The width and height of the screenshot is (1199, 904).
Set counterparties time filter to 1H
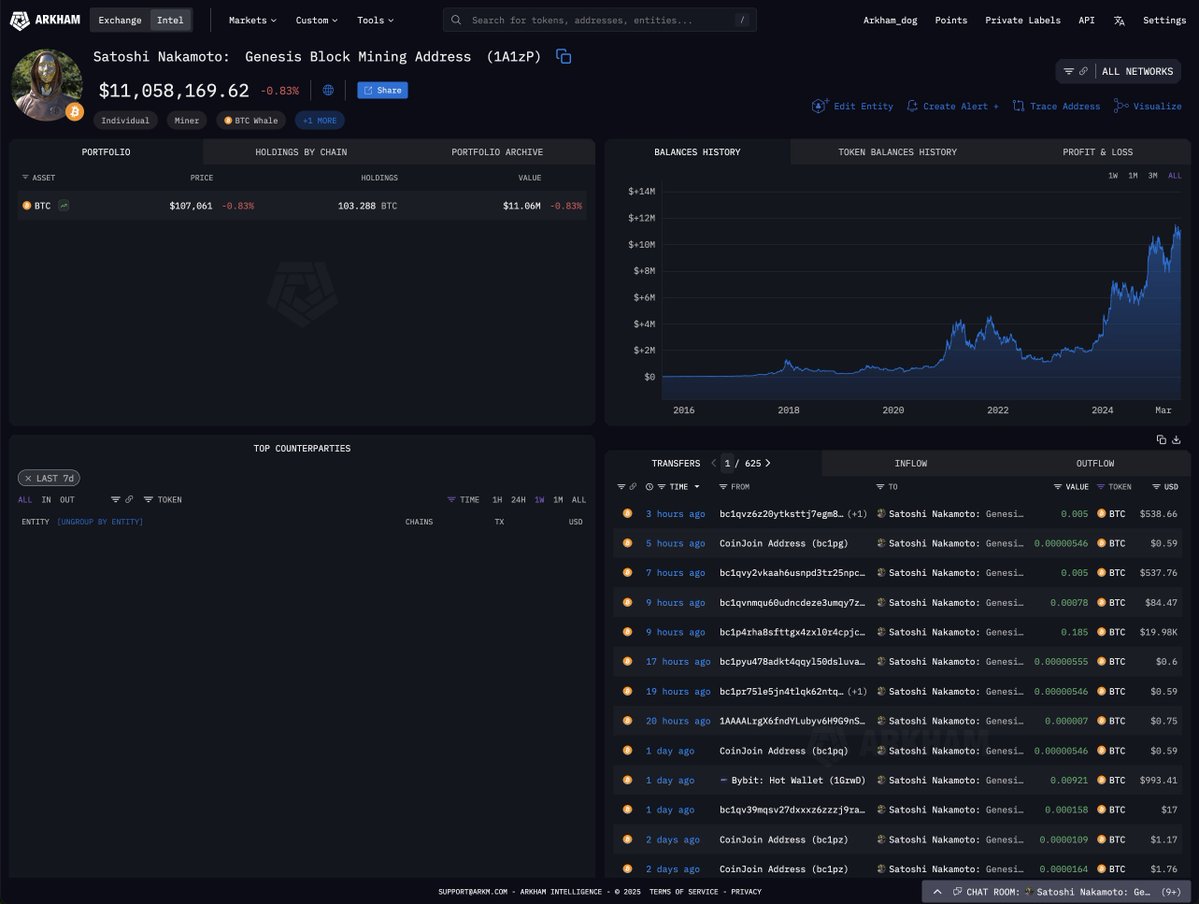coord(497,499)
